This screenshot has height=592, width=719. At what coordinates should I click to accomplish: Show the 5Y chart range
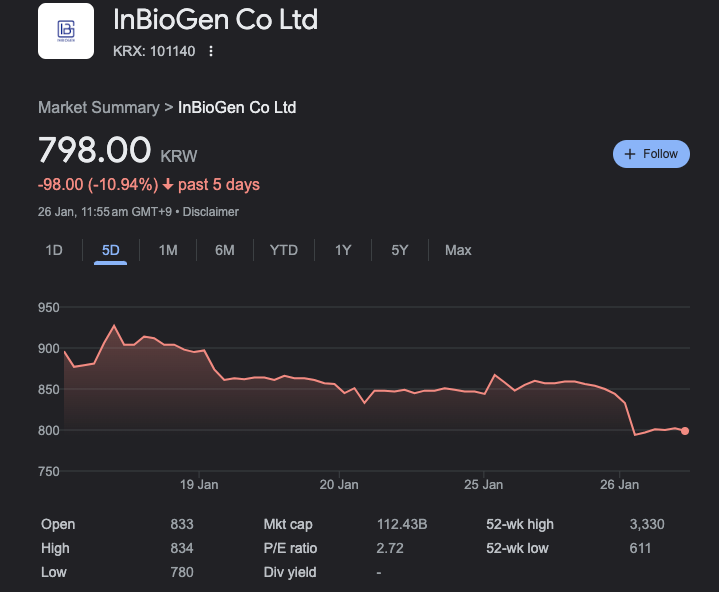point(399,250)
